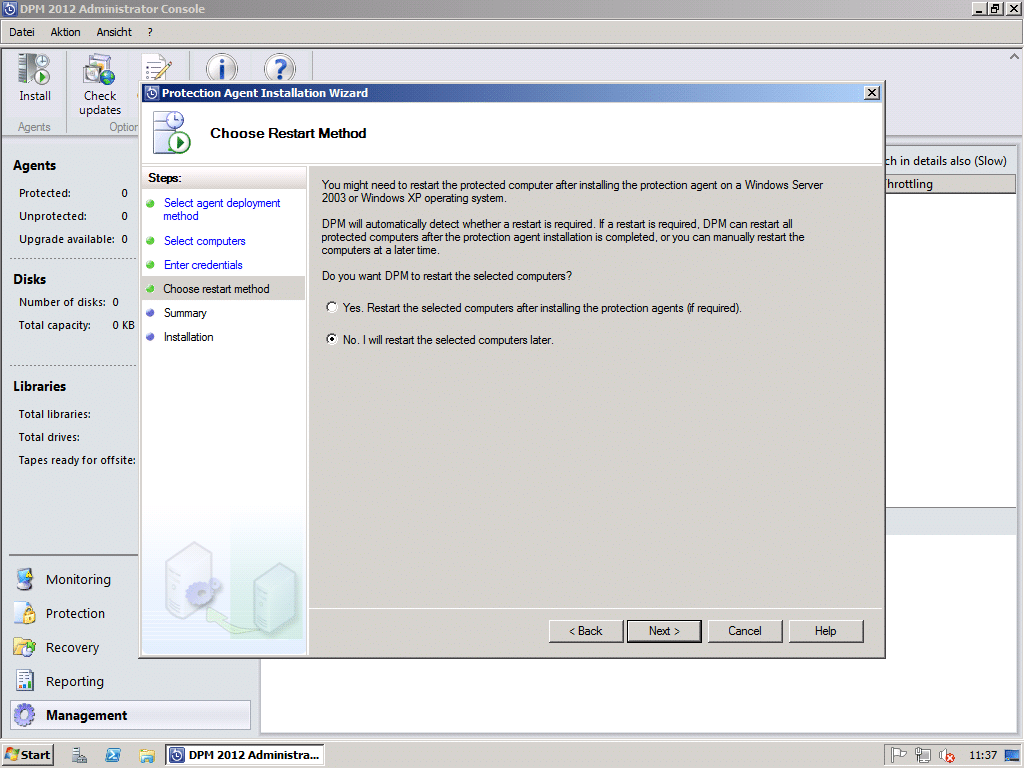Launch PowerShell from the taskbar

tap(113, 755)
